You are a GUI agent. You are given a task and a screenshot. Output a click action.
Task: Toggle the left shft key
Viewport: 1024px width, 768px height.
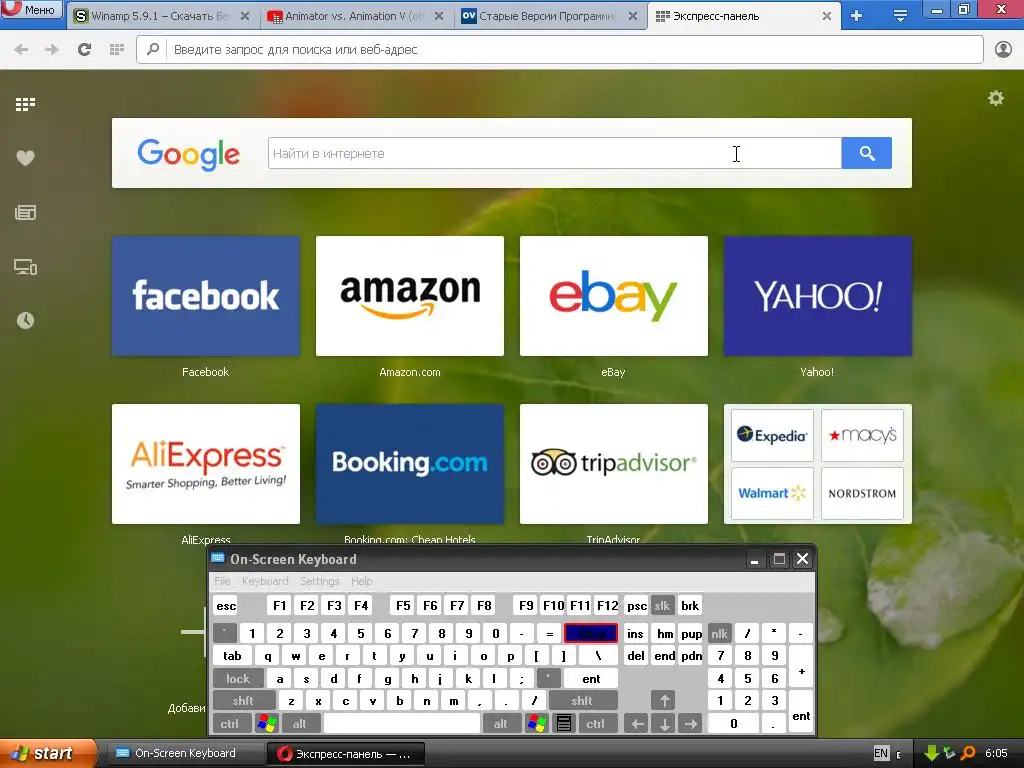point(243,701)
